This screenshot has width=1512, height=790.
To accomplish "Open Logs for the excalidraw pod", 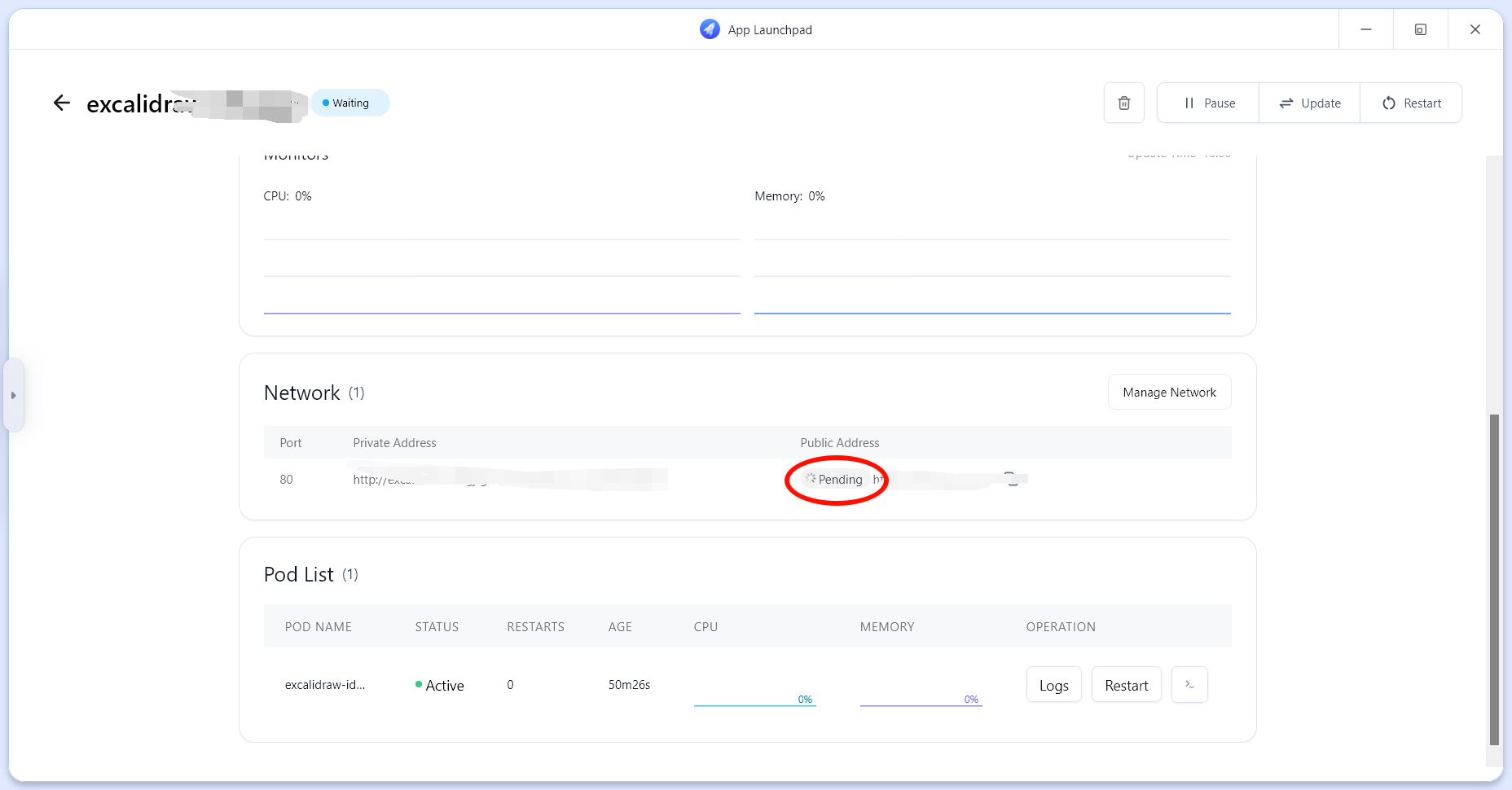I will (x=1053, y=685).
